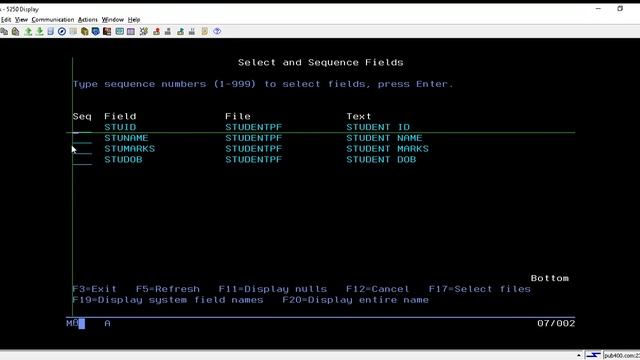Click the blue Display settings icon
640x360 pixels.
[x=50, y=31]
